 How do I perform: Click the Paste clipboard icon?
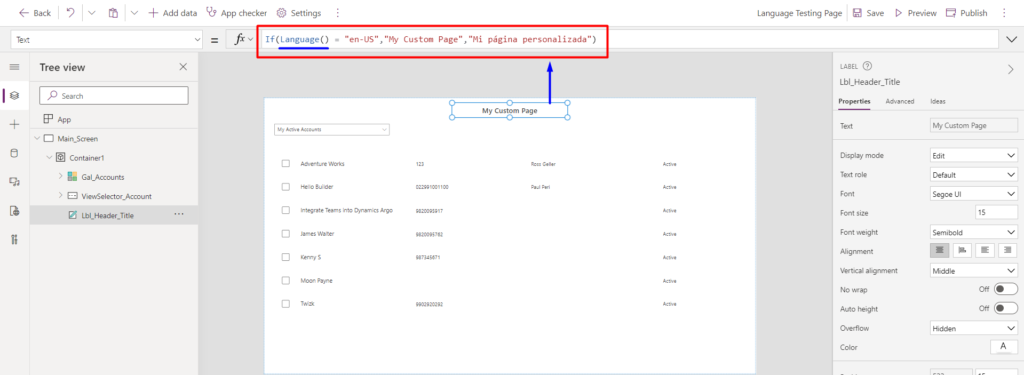(113, 13)
